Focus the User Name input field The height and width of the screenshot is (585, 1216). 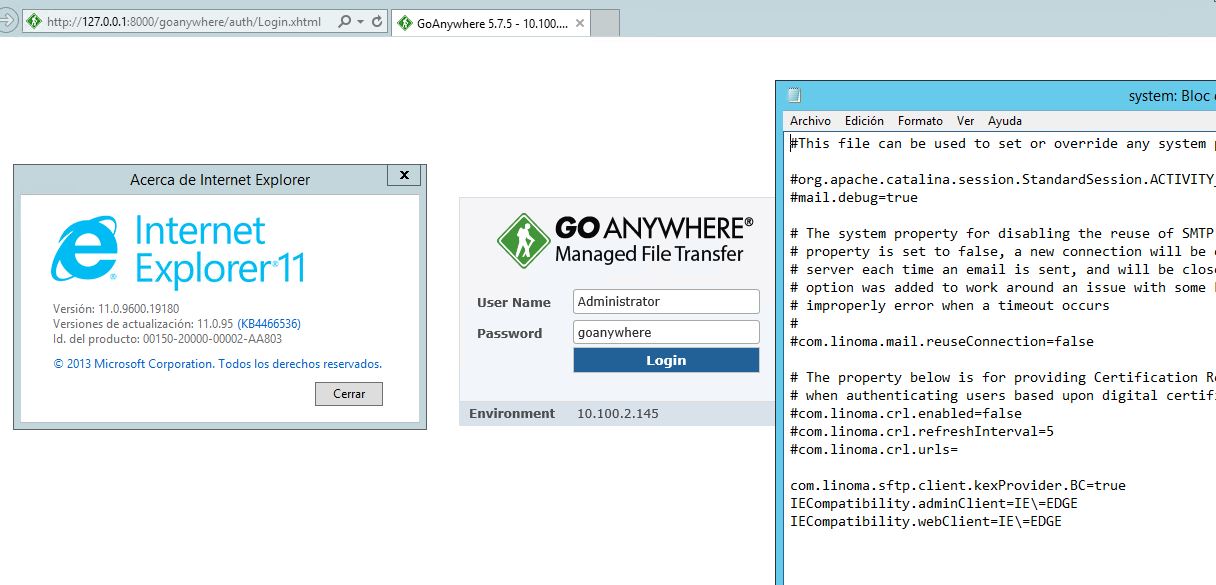click(x=667, y=302)
